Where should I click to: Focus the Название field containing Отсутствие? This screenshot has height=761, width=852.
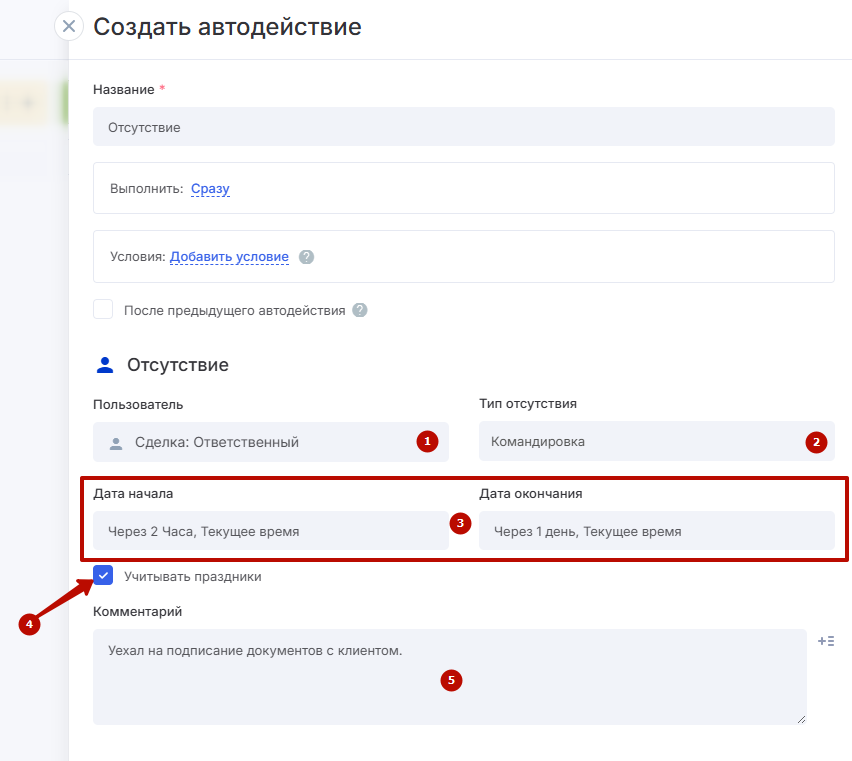click(463, 127)
